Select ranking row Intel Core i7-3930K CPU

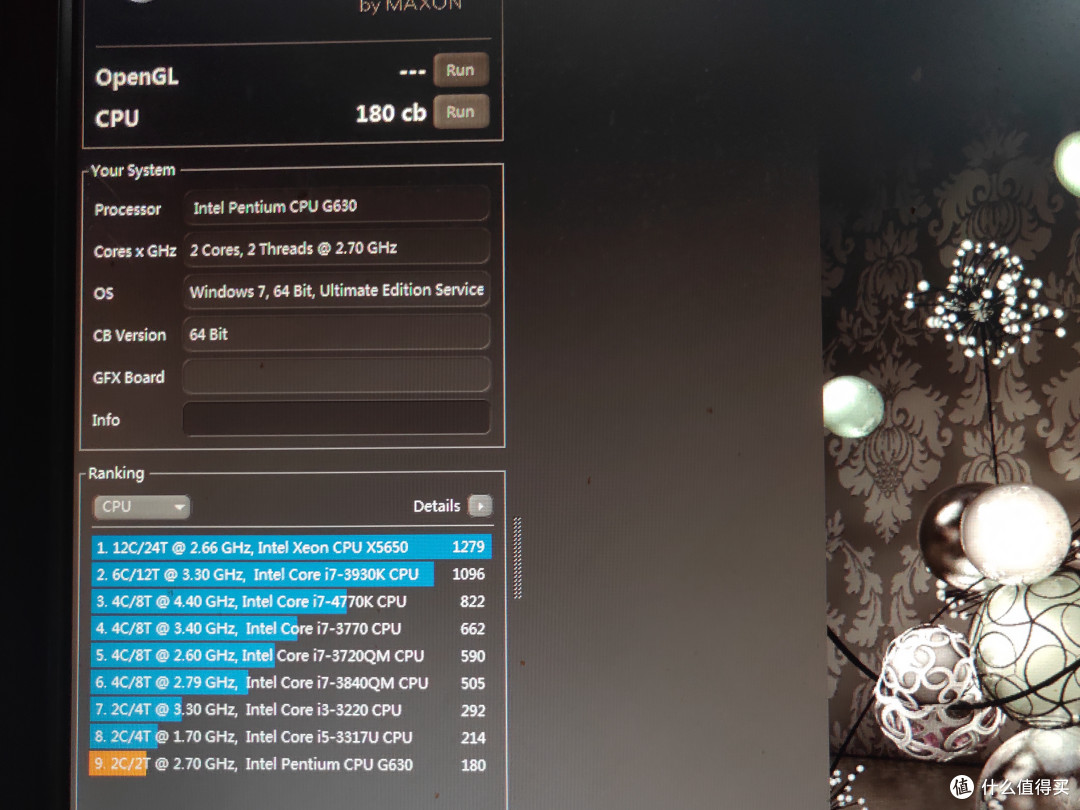point(291,574)
